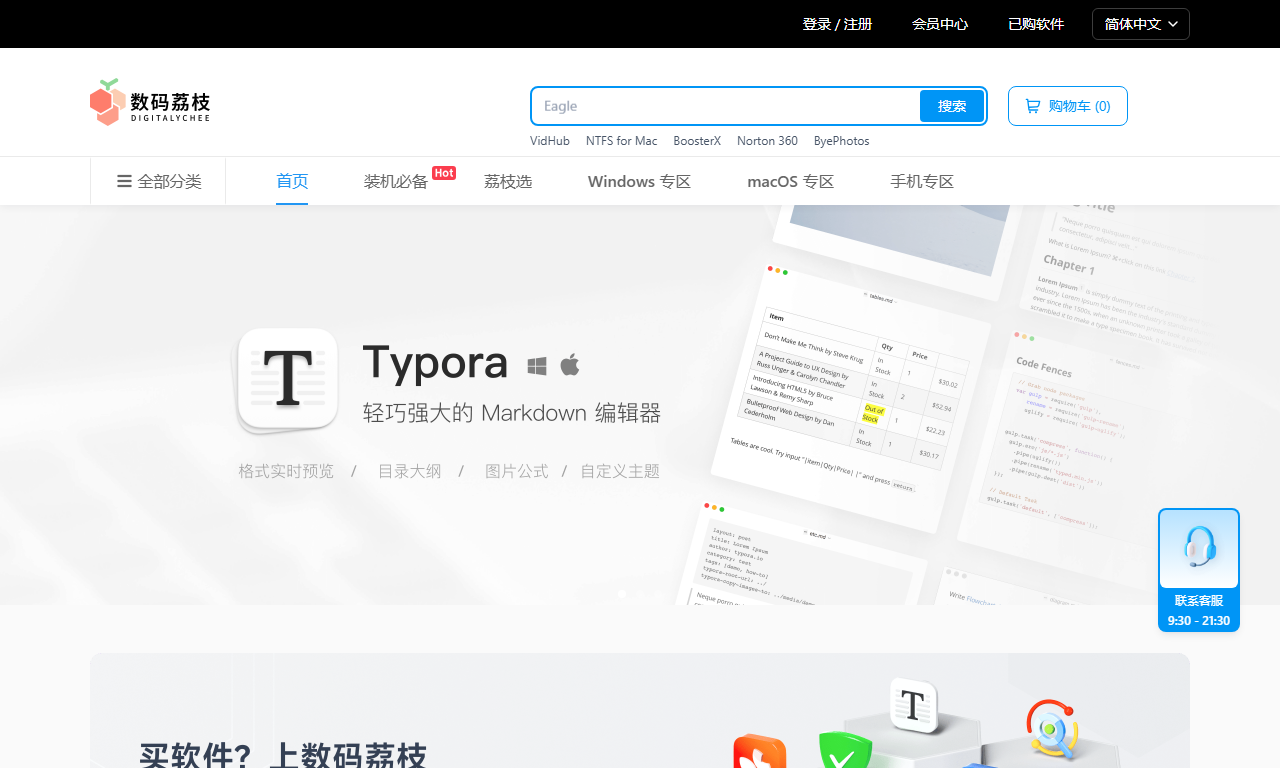Click the headset customer service icon

[1199, 548]
